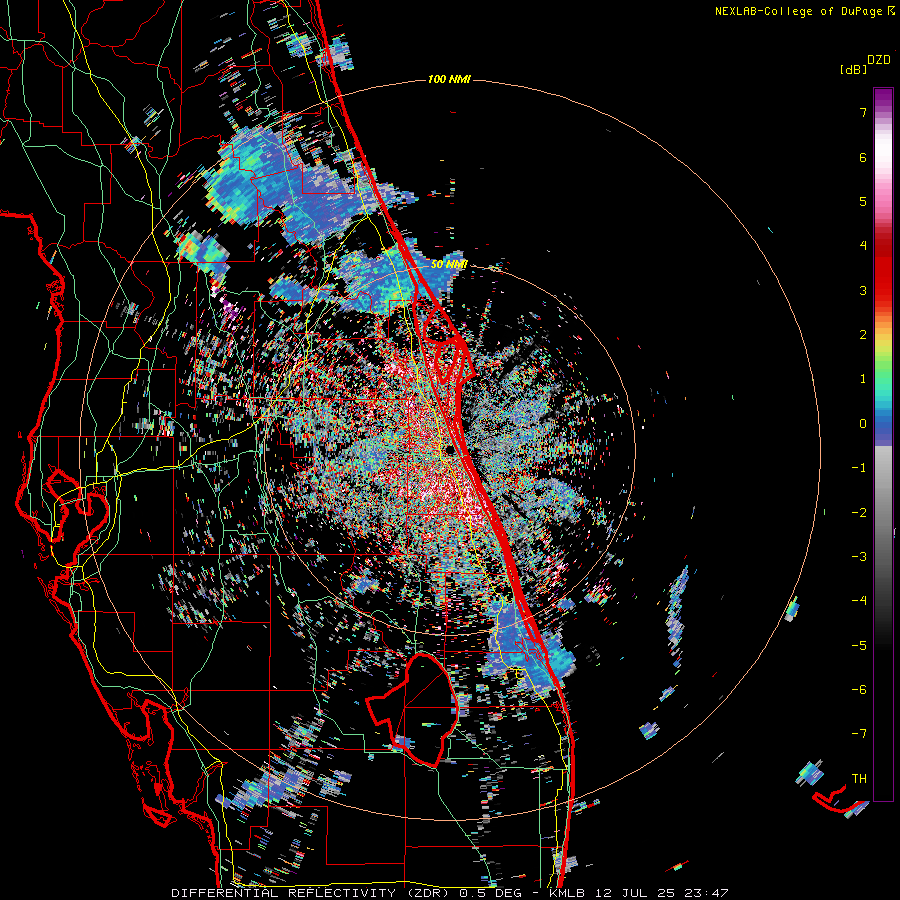Image resolution: width=900 pixels, height=900 pixels.
Task: Pick the red 3 dB band on color bar
Action: point(883,290)
